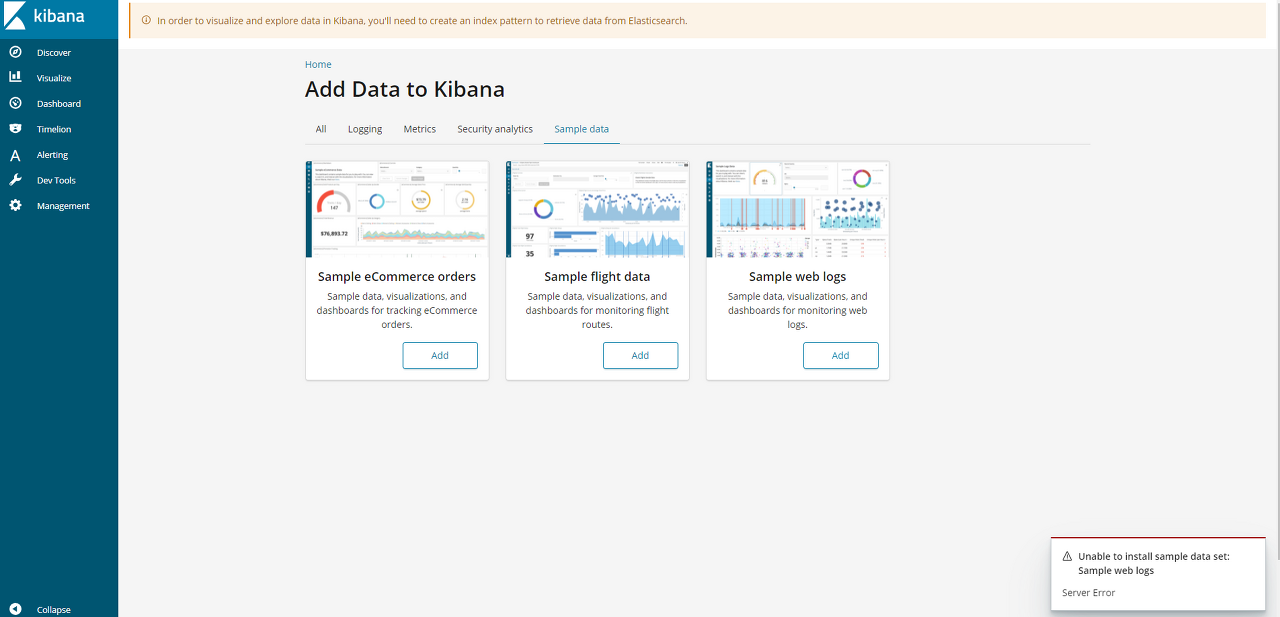
Task: Open Dashboard gauge icon in sidebar
Action: (15, 103)
